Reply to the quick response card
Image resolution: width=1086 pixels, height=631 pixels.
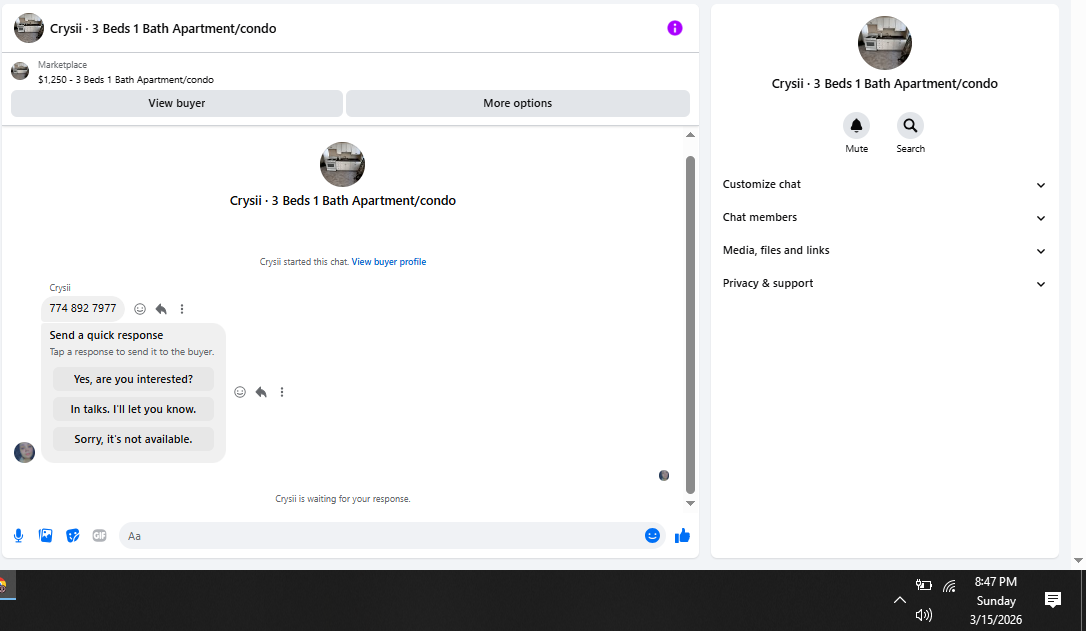point(261,392)
